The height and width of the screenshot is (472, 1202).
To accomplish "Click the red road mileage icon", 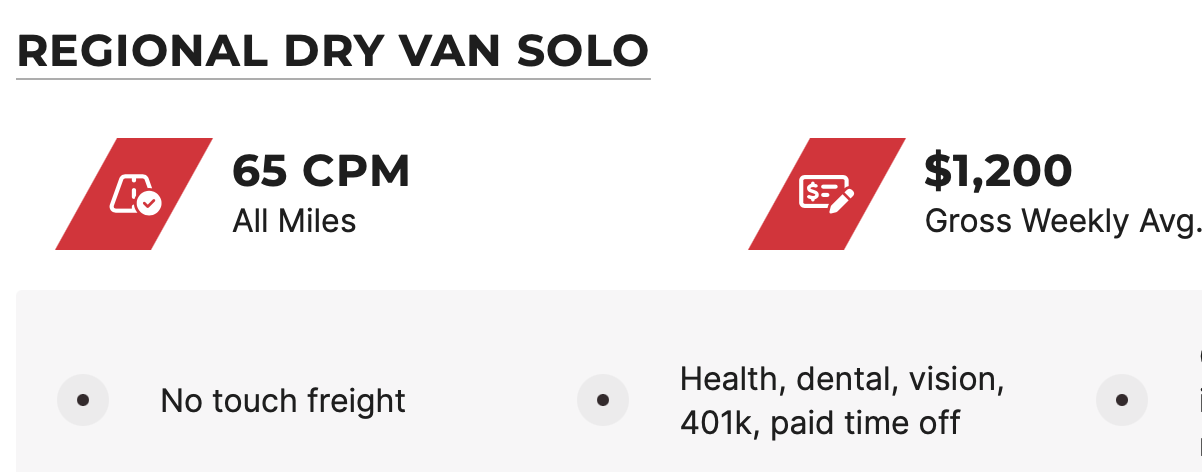I will point(134,193).
